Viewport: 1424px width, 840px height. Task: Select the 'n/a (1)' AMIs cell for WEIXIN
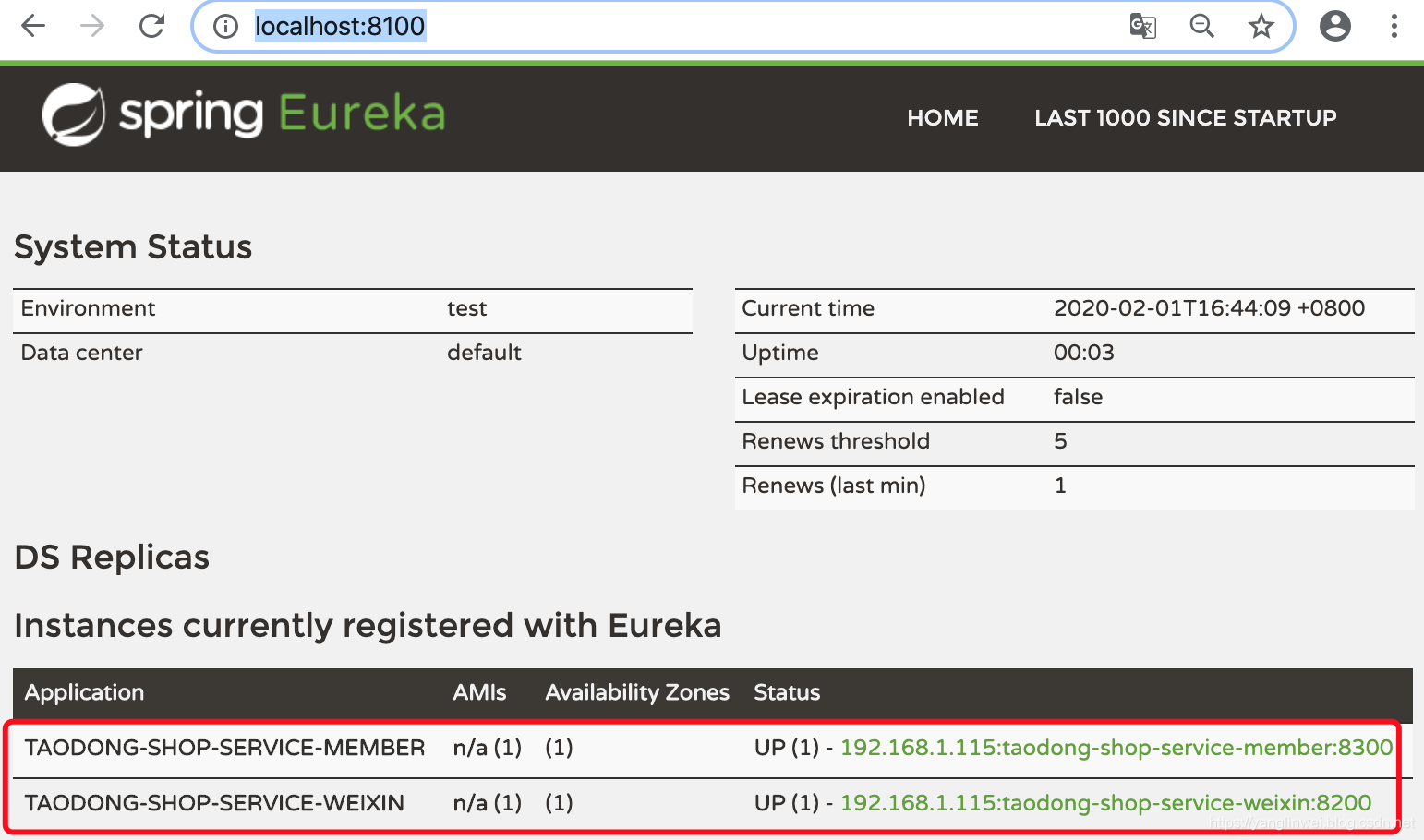coord(488,803)
